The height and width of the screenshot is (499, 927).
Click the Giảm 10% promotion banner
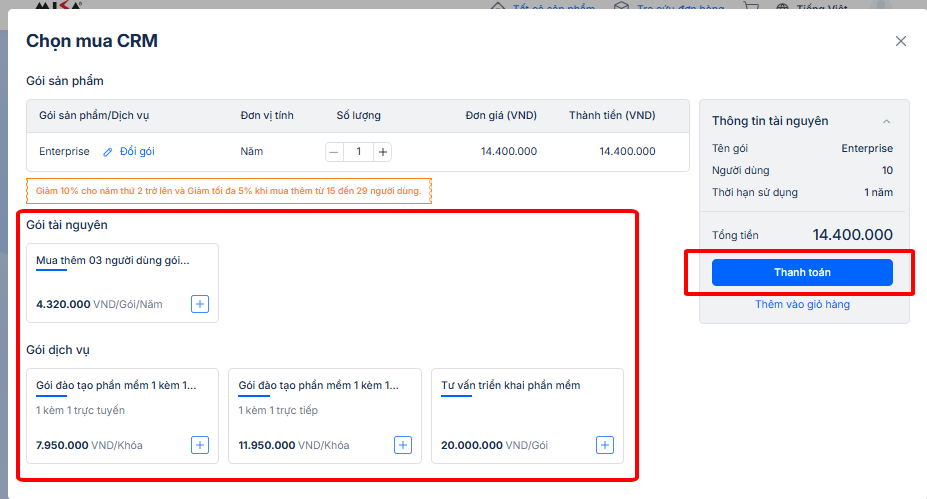coord(228,190)
